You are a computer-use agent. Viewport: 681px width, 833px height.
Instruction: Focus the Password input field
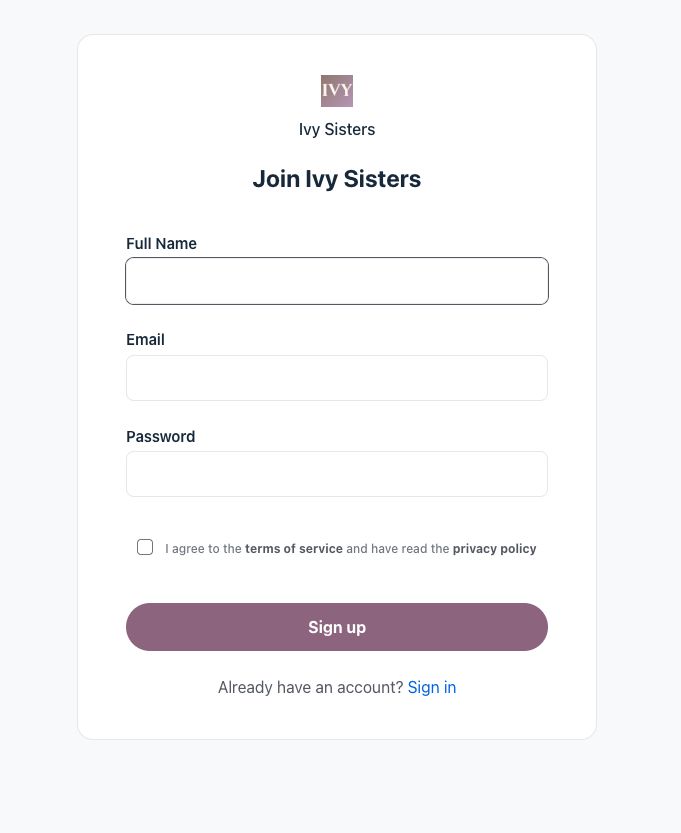[x=337, y=474]
